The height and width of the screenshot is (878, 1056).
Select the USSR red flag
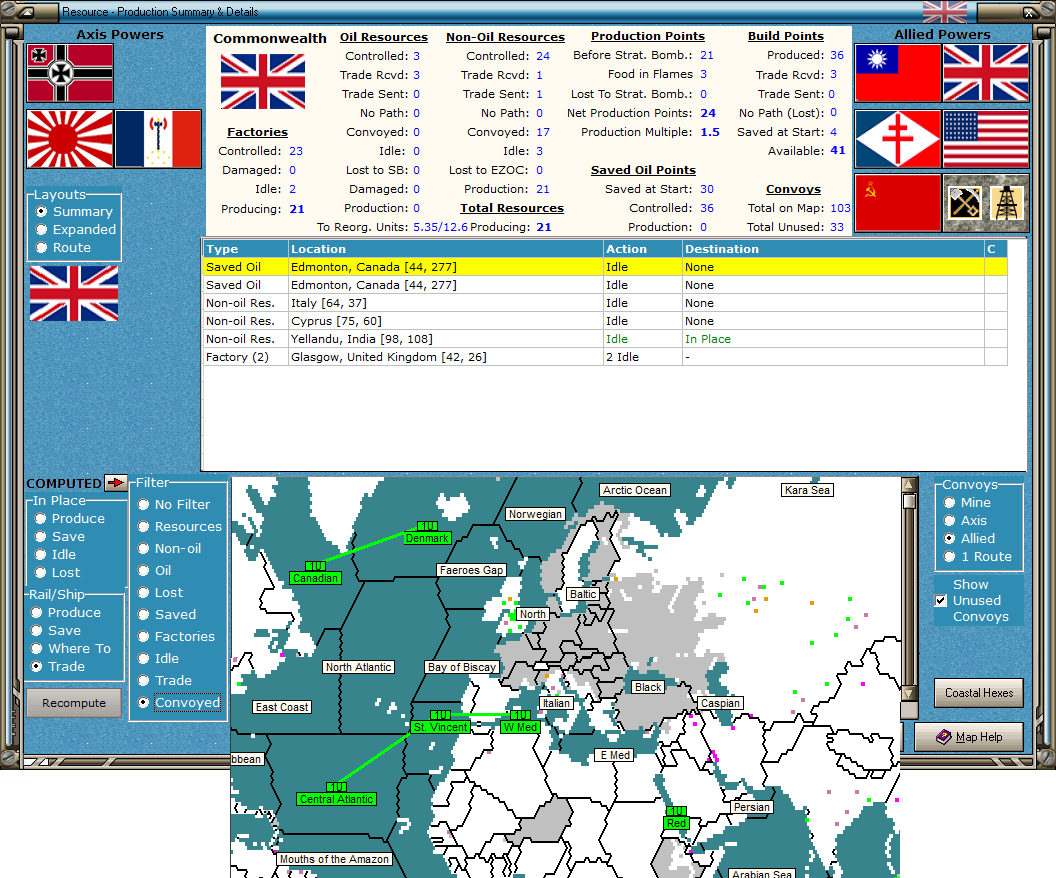point(898,203)
